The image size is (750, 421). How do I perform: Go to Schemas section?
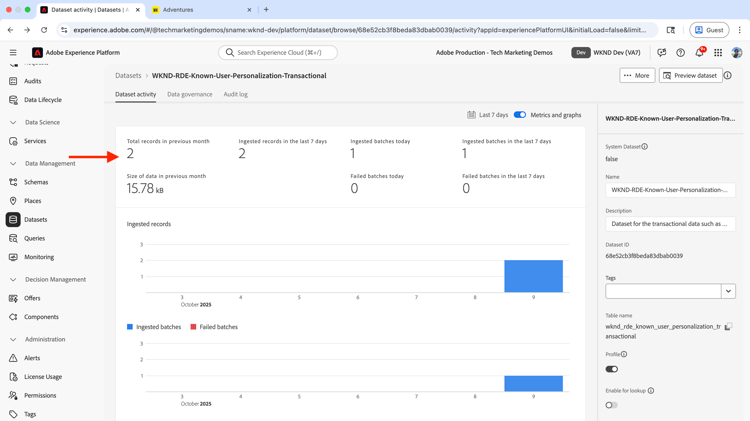pos(36,182)
